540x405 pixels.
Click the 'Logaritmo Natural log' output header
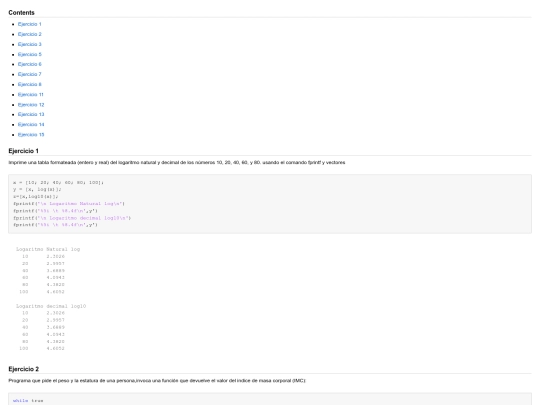click(x=48, y=249)
